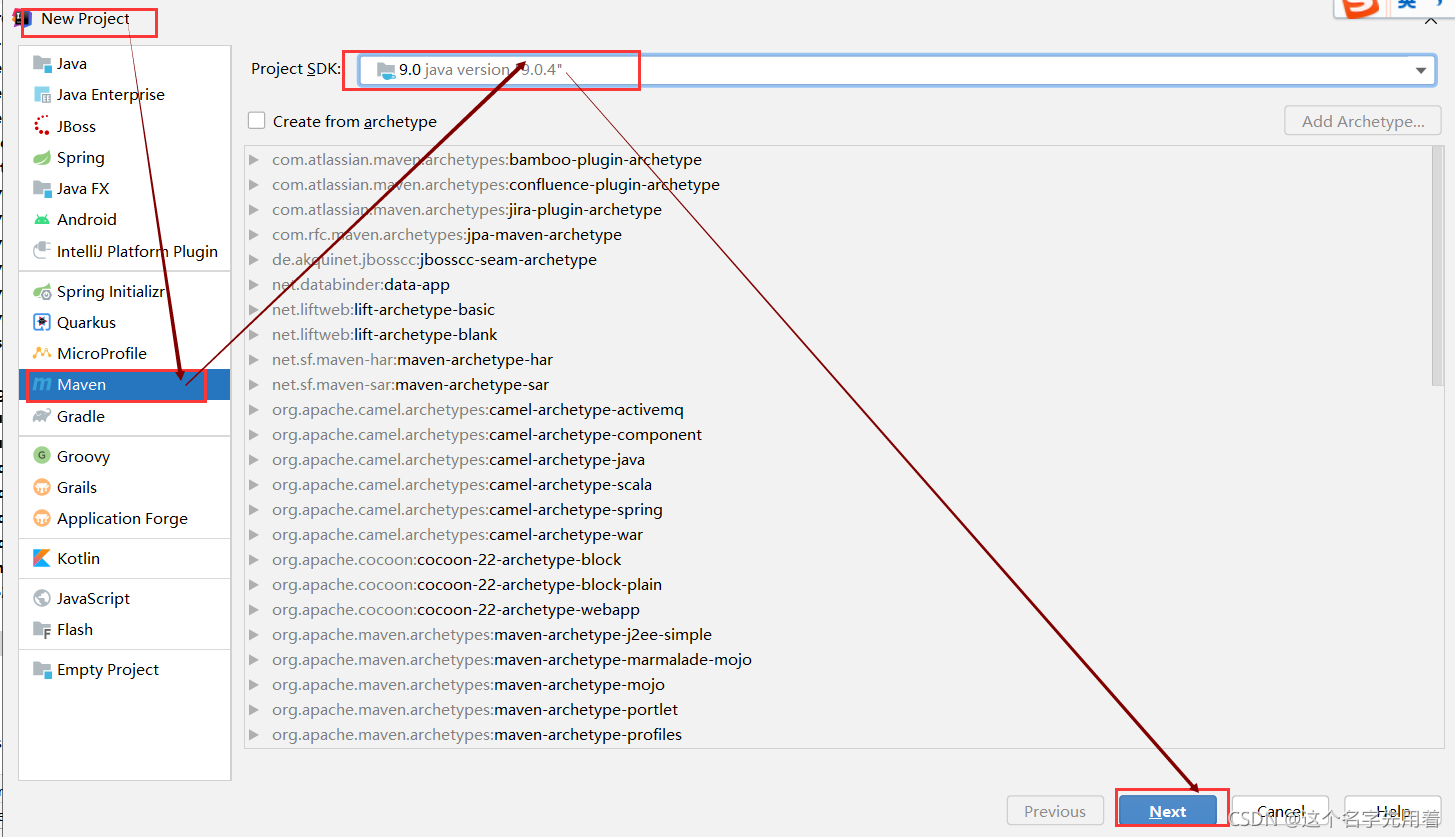Expand confluence-plugin-archetype entry
Viewport: 1455px width, 837px height.
coord(254,185)
